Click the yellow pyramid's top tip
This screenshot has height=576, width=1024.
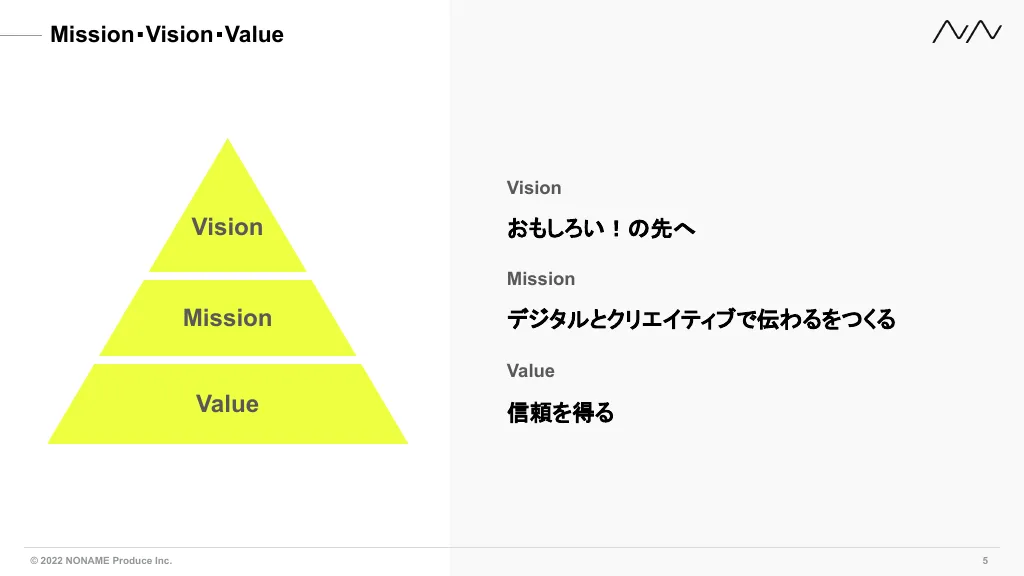227,142
